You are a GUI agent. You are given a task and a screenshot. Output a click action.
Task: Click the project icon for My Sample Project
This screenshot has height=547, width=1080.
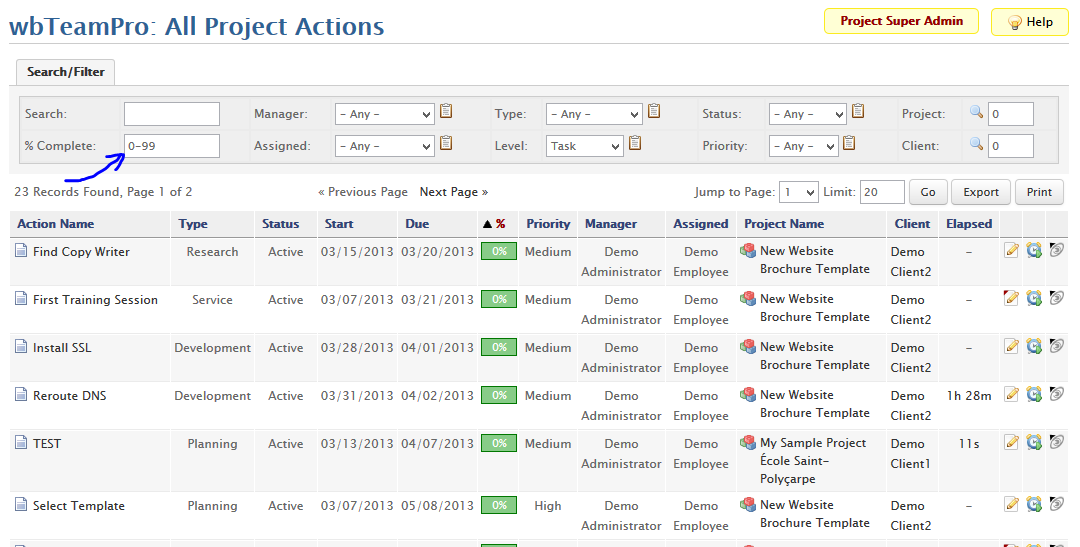[748, 443]
